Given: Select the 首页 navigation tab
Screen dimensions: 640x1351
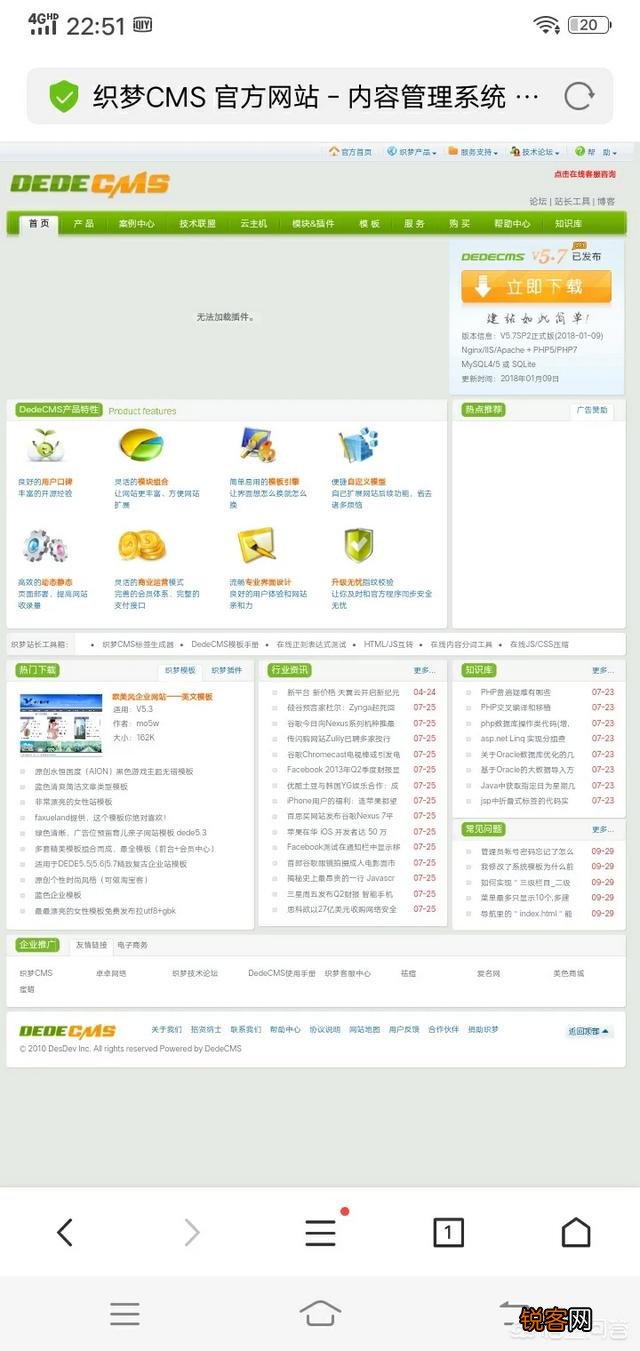Looking at the screenshot, I should point(39,224).
